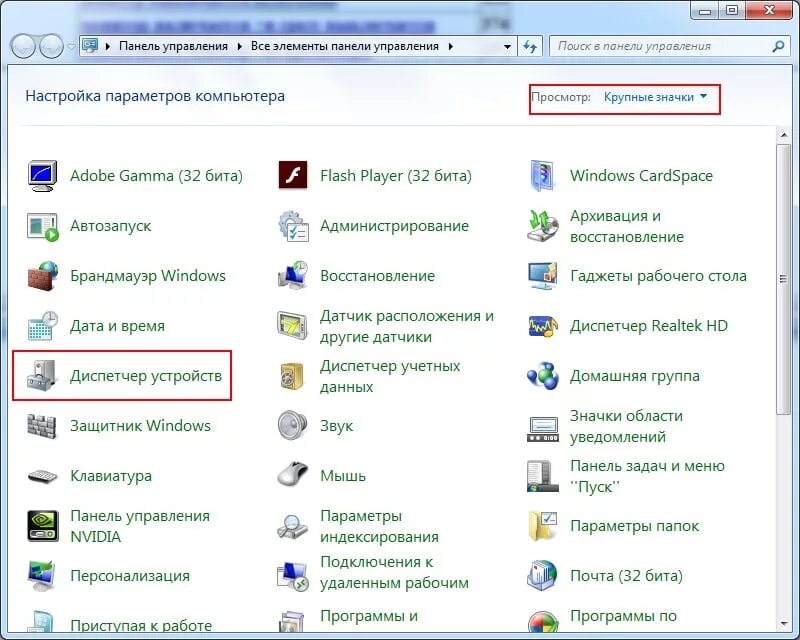Open the Почта (32 бита) icon

point(542,576)
